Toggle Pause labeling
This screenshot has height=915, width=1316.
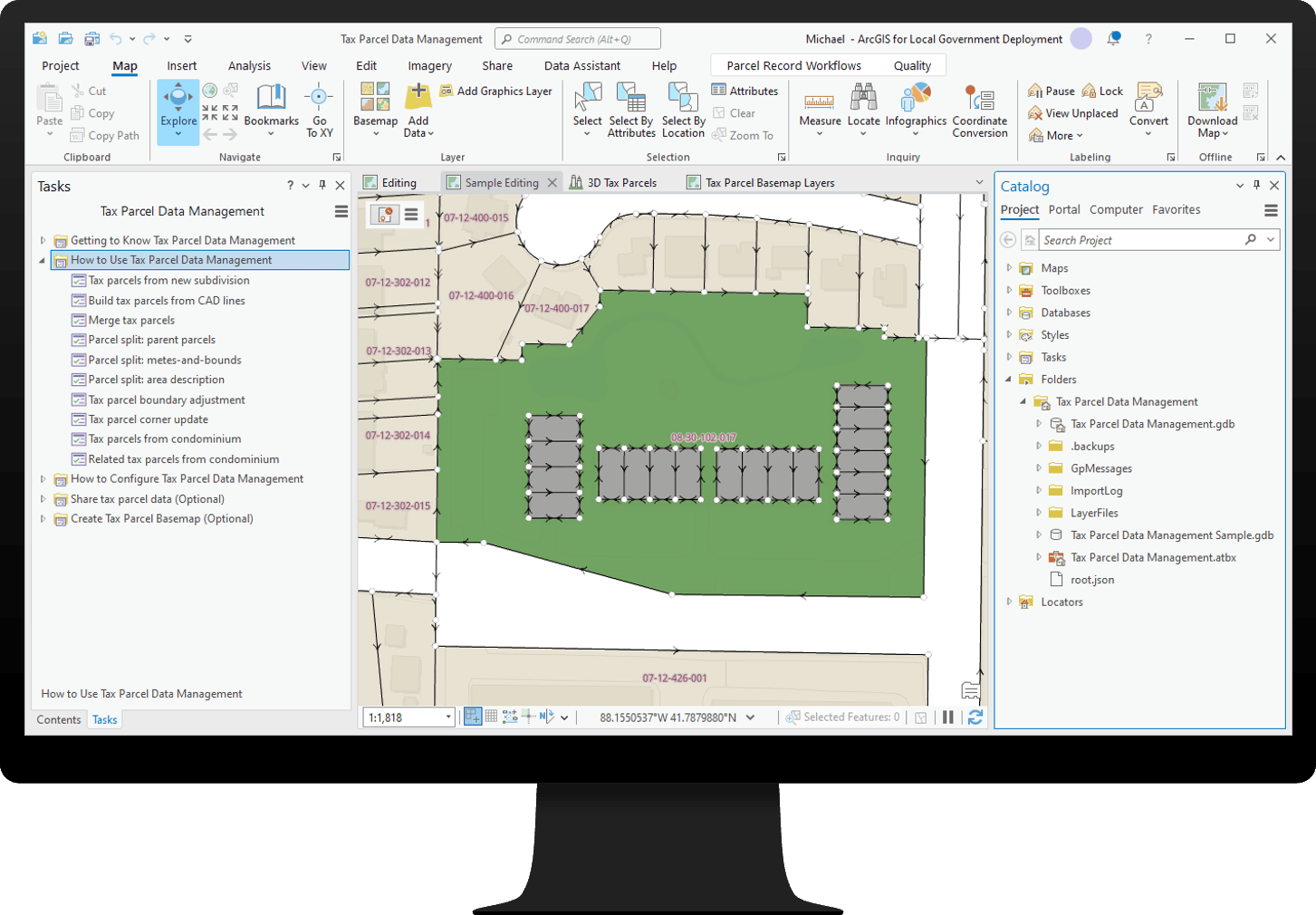pyautogui.click(x=1052, y=91)
